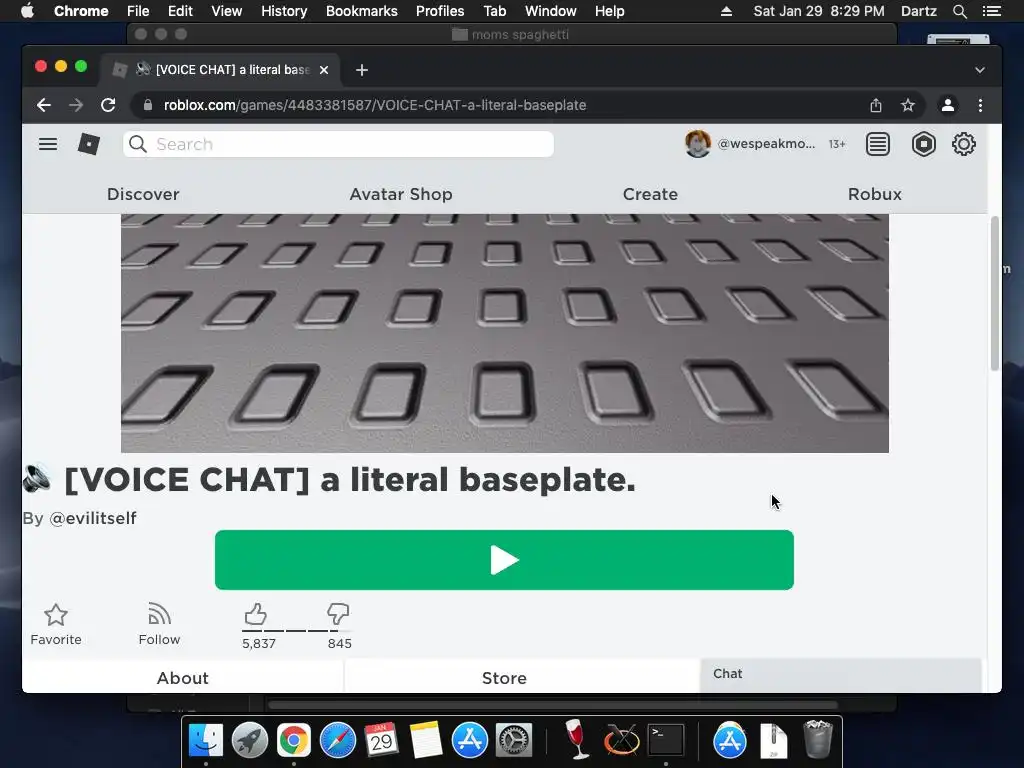1024x768 pixels.
Task: Open the Robux balance hexagon icon
Action: pyautogui.click(x=923, y=144)
